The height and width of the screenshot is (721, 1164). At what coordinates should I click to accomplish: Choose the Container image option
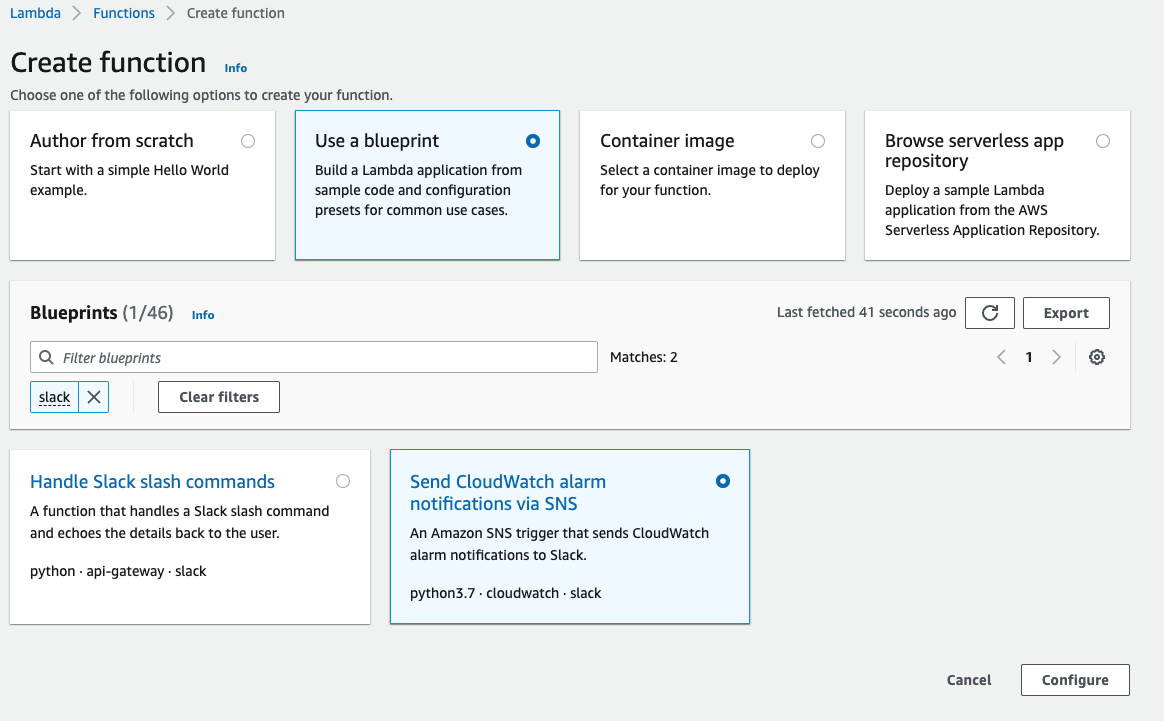point(818,141)
